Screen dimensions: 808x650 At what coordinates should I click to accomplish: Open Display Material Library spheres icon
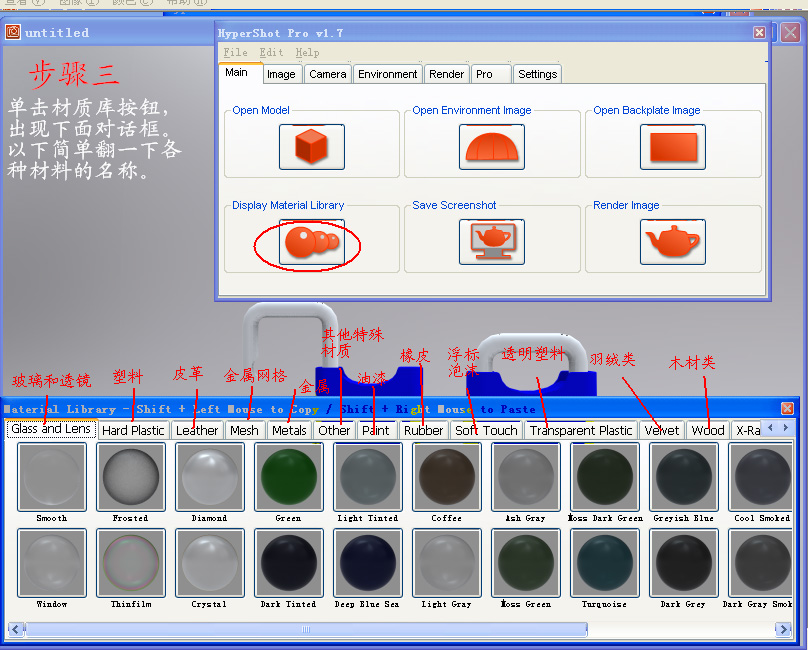(311, 242)
